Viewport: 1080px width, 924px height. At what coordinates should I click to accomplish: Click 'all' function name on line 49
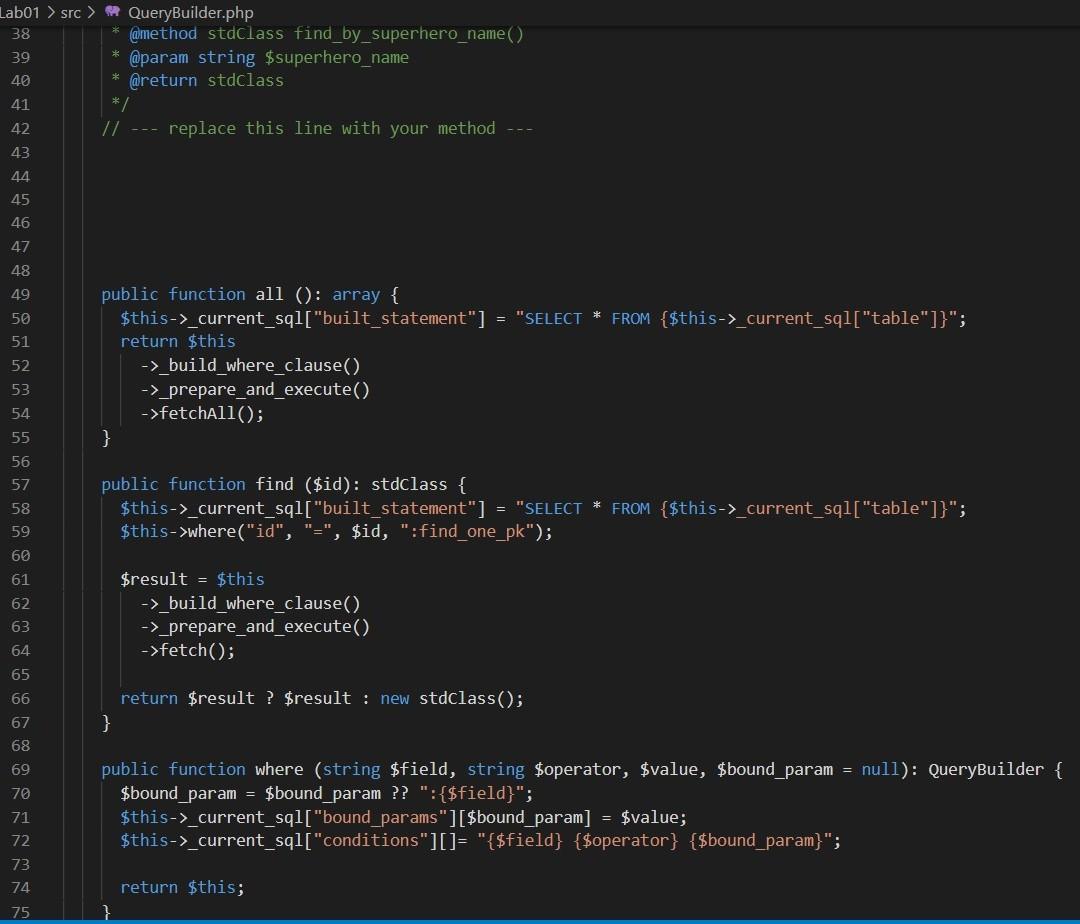(x=269, y=295)
